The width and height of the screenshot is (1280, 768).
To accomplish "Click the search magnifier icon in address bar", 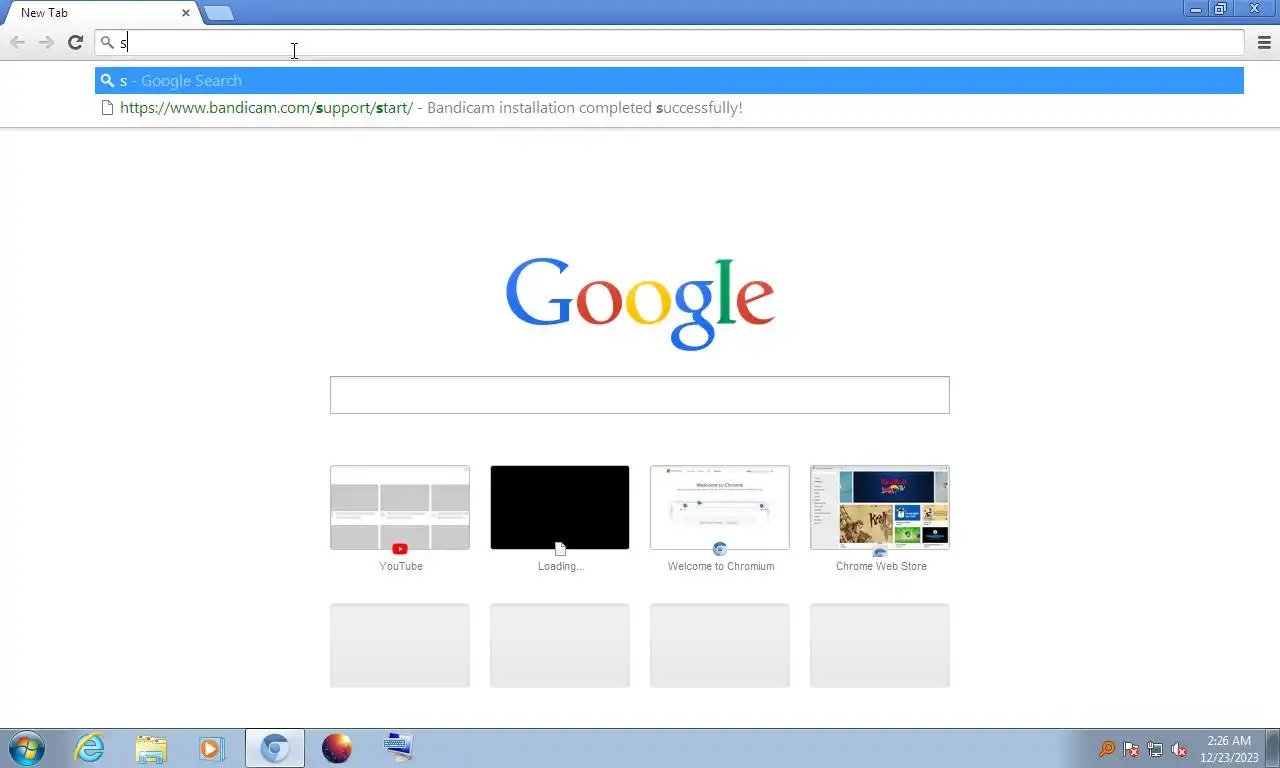I will pyautogui.click(x=107, y=42).
